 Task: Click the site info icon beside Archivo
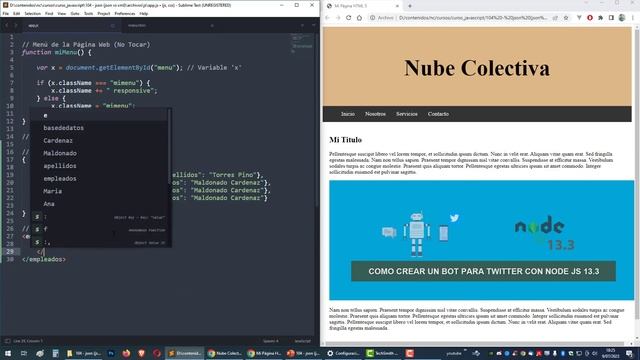372,18
